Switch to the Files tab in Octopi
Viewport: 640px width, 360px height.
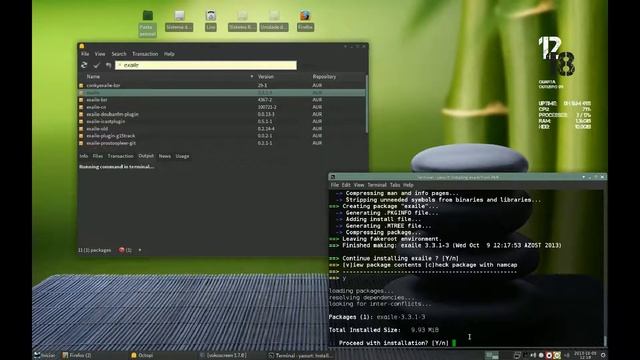point(98,156)
